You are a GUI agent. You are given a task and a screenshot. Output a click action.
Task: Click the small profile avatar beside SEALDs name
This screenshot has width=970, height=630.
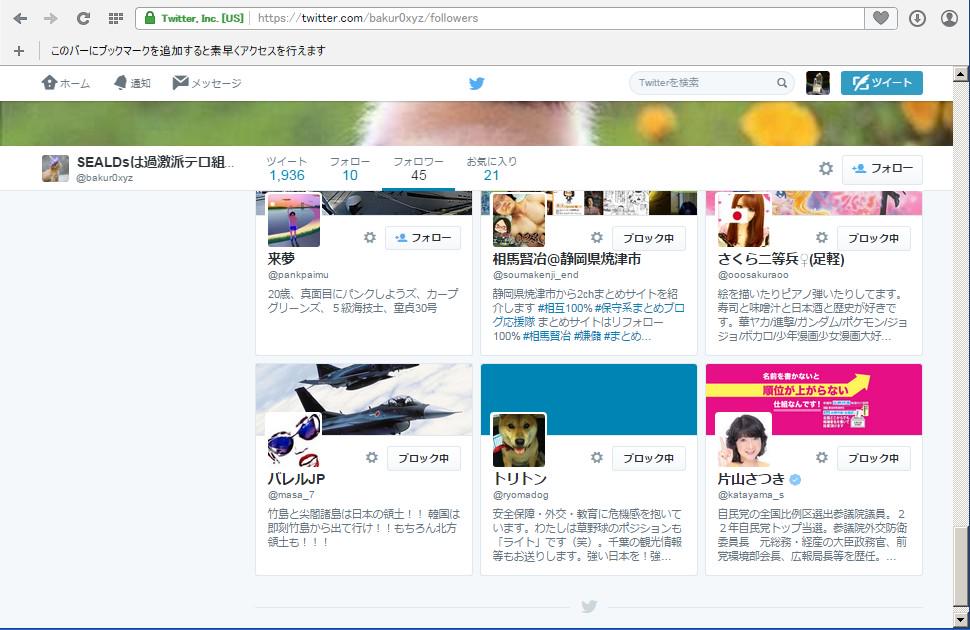[55, 168]
